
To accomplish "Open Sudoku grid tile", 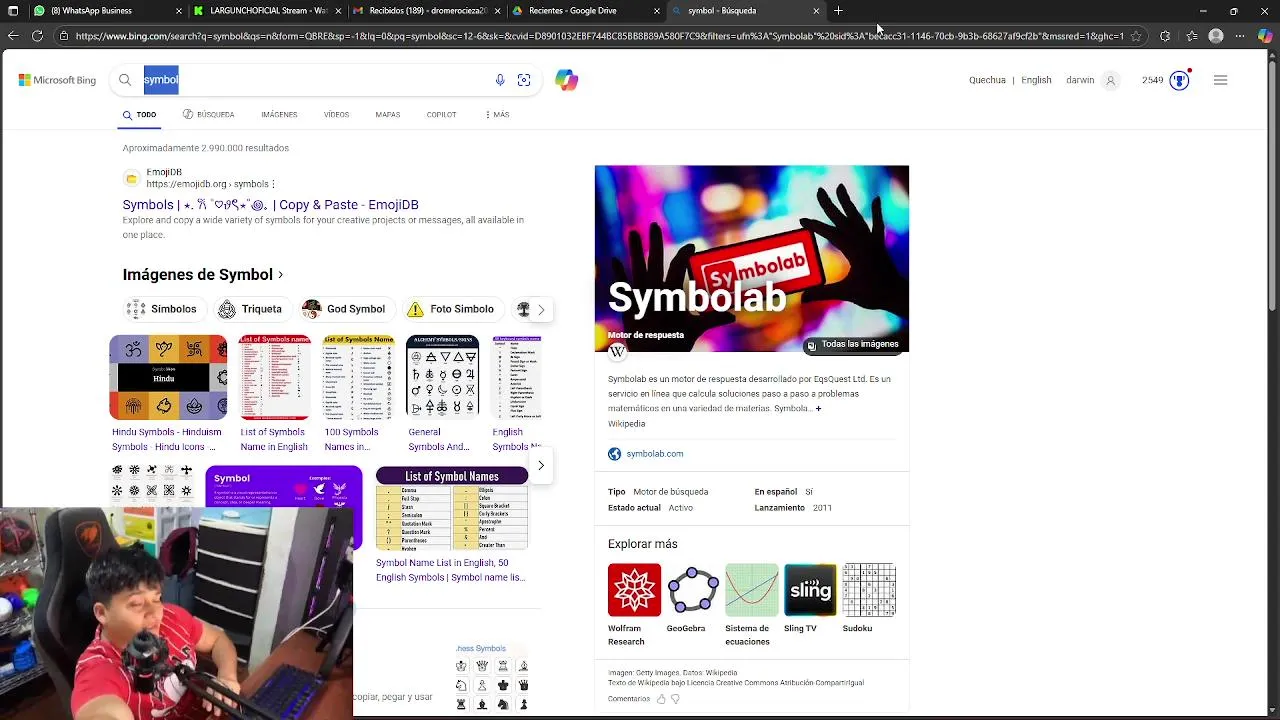I will (x=869, y=590).
